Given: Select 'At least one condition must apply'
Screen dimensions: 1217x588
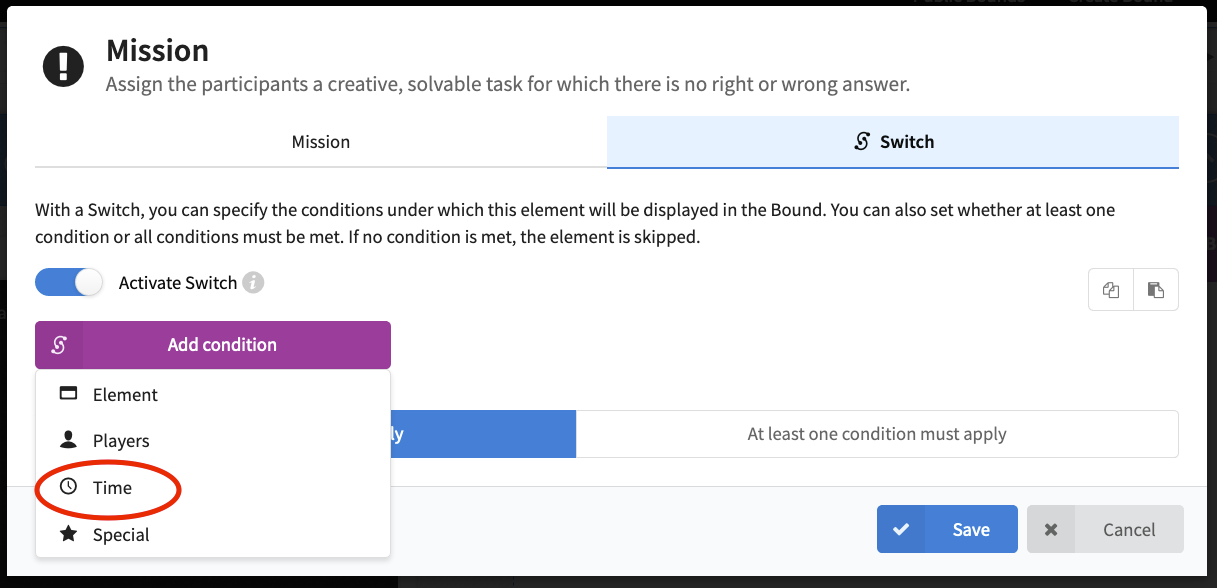Looking at the screenshot, I should (877, 434).
